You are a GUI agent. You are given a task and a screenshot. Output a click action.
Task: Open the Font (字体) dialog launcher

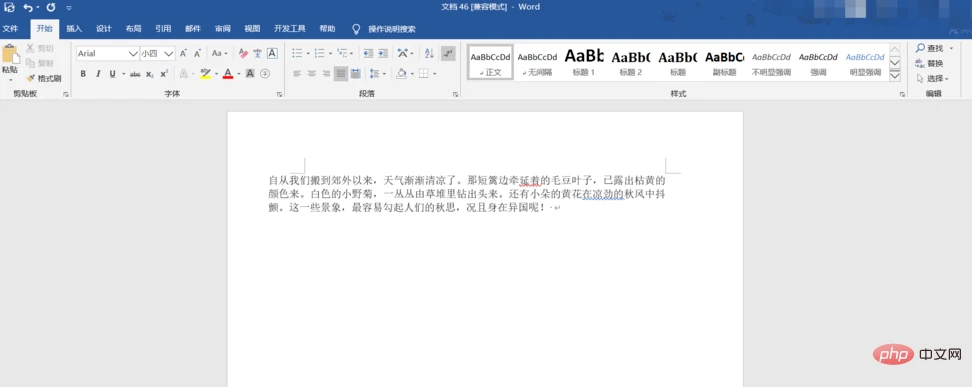pos(280,94)
